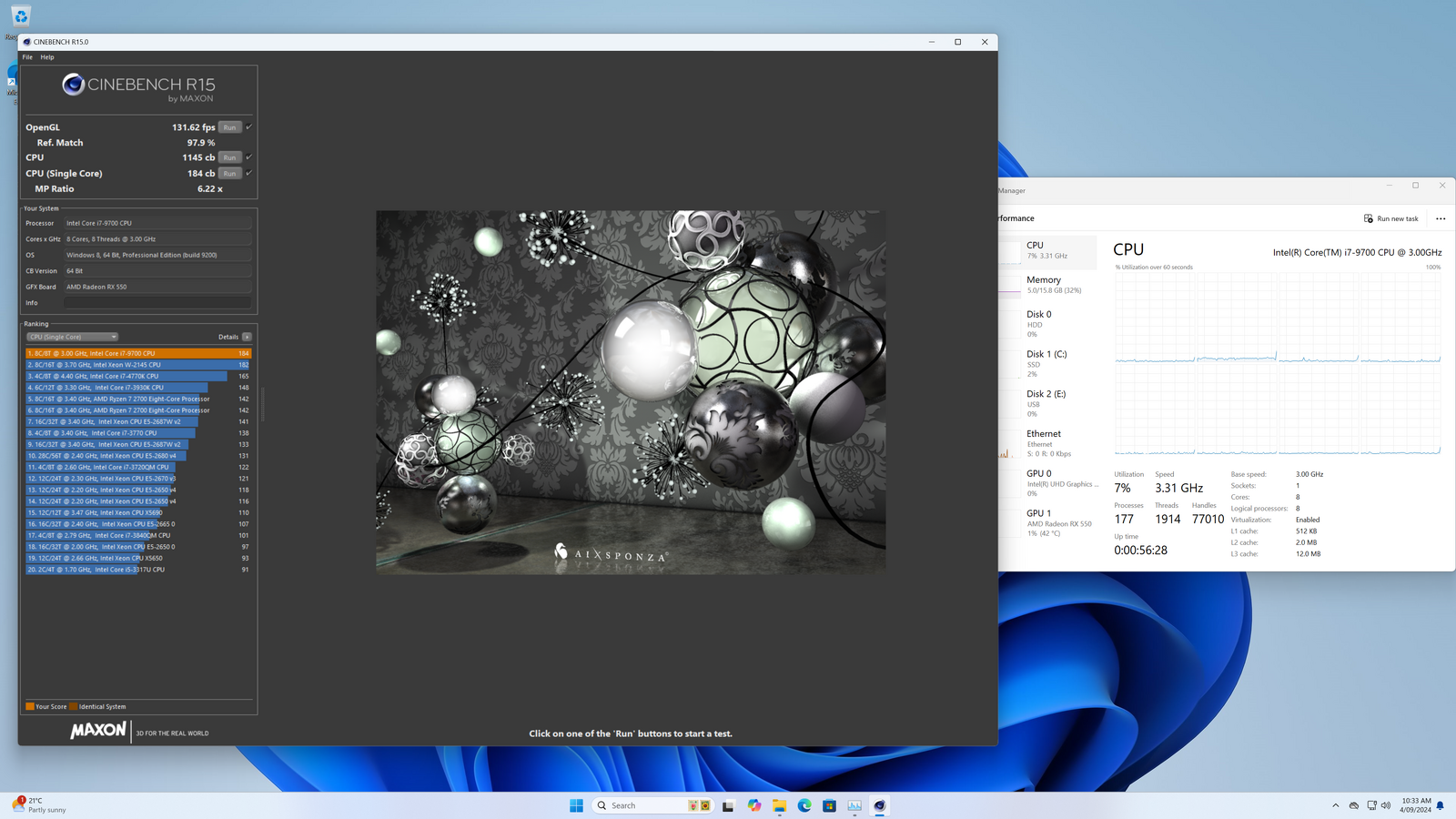This screenshot has height=819, width=1456.
Task: Click the OS field Windows 8, 64 Bit
Action: 157,255
